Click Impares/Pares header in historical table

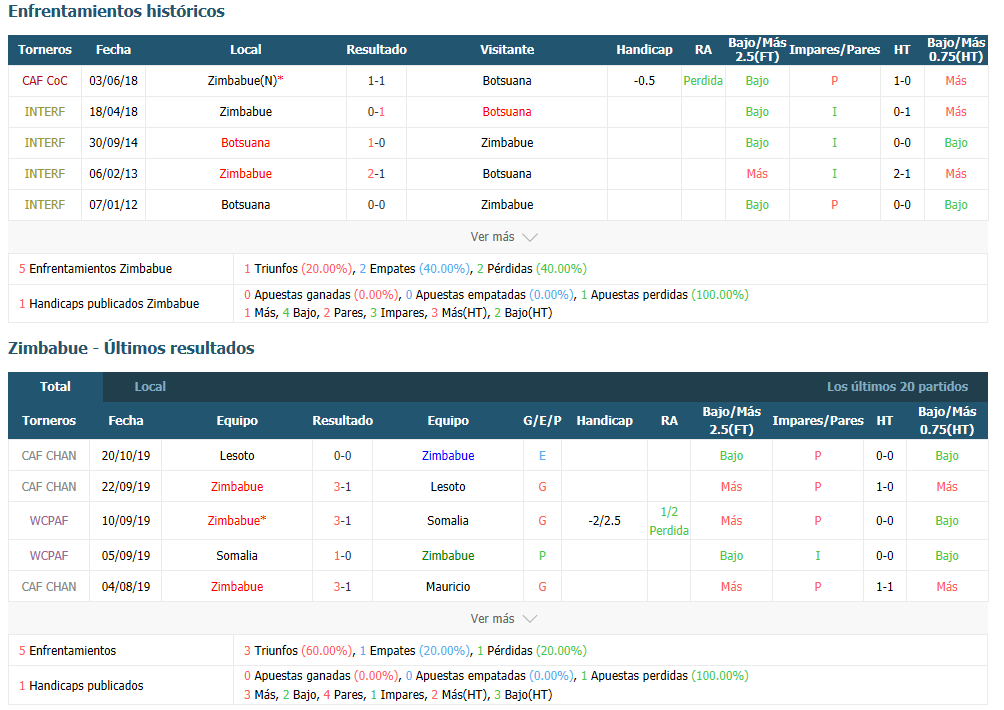click(834, 50)
